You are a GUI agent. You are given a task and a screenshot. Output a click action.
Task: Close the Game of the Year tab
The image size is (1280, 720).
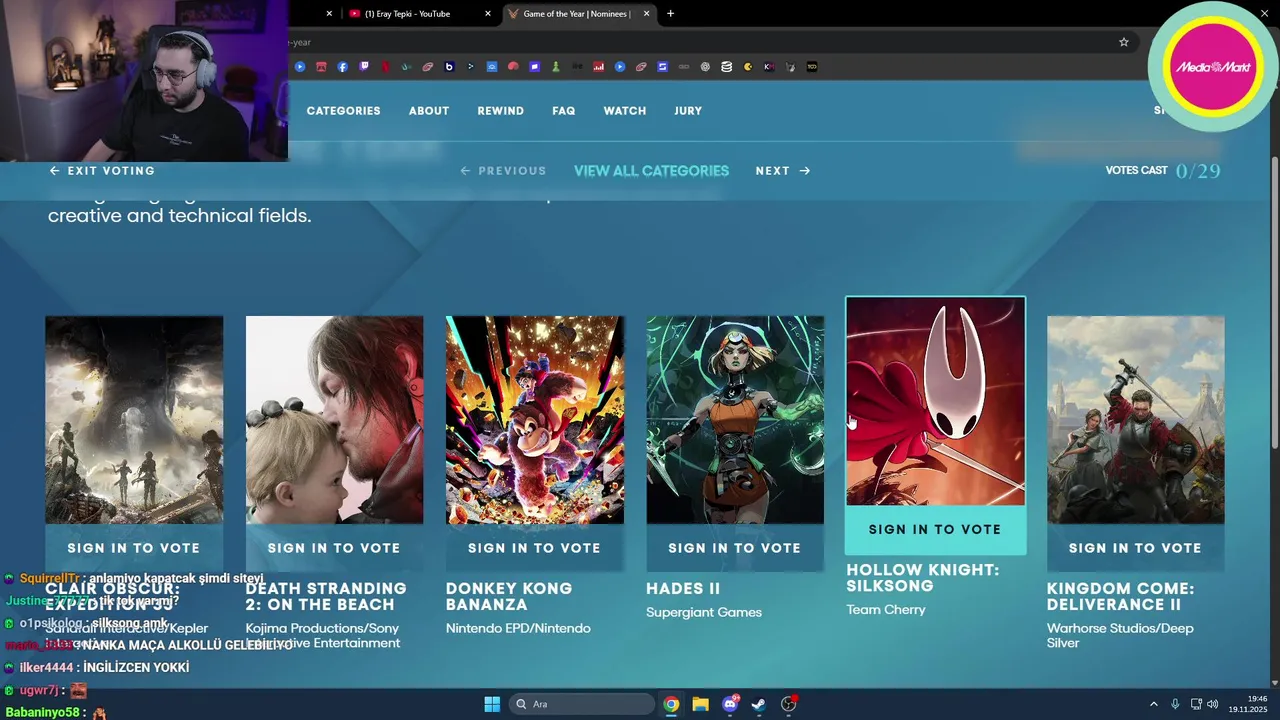646,14
